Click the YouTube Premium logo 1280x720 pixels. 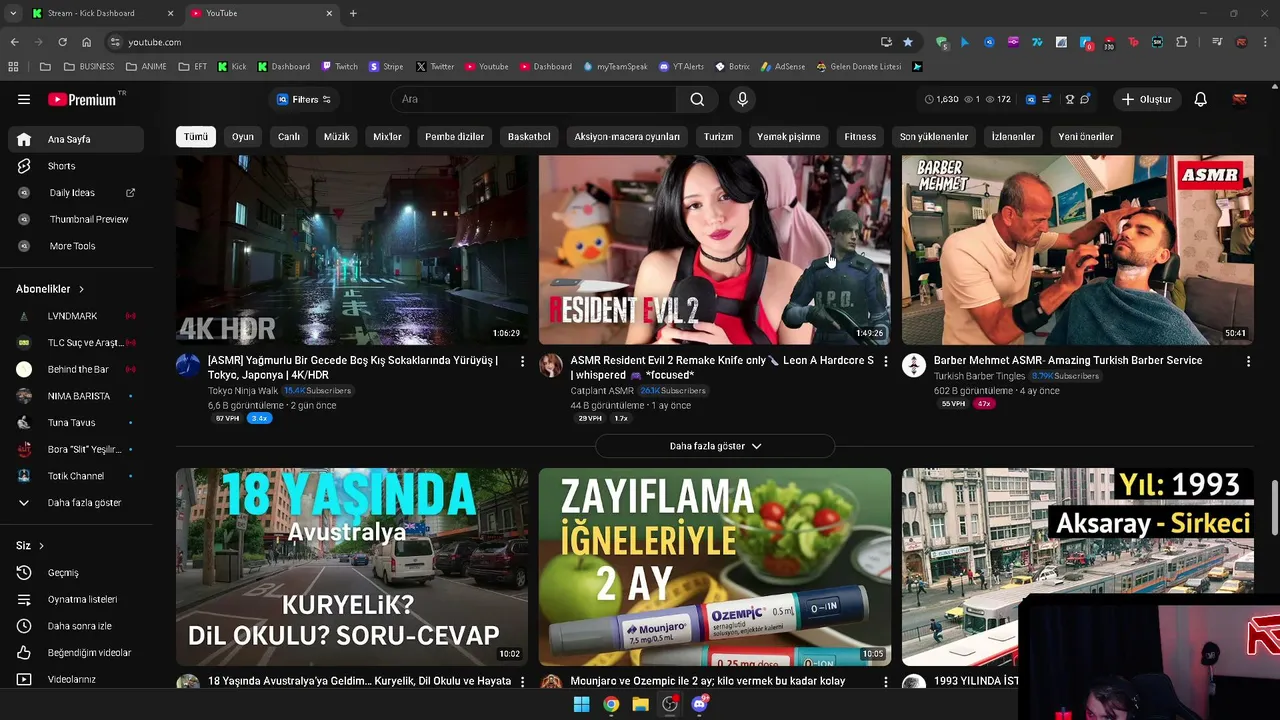coord(82,99)
